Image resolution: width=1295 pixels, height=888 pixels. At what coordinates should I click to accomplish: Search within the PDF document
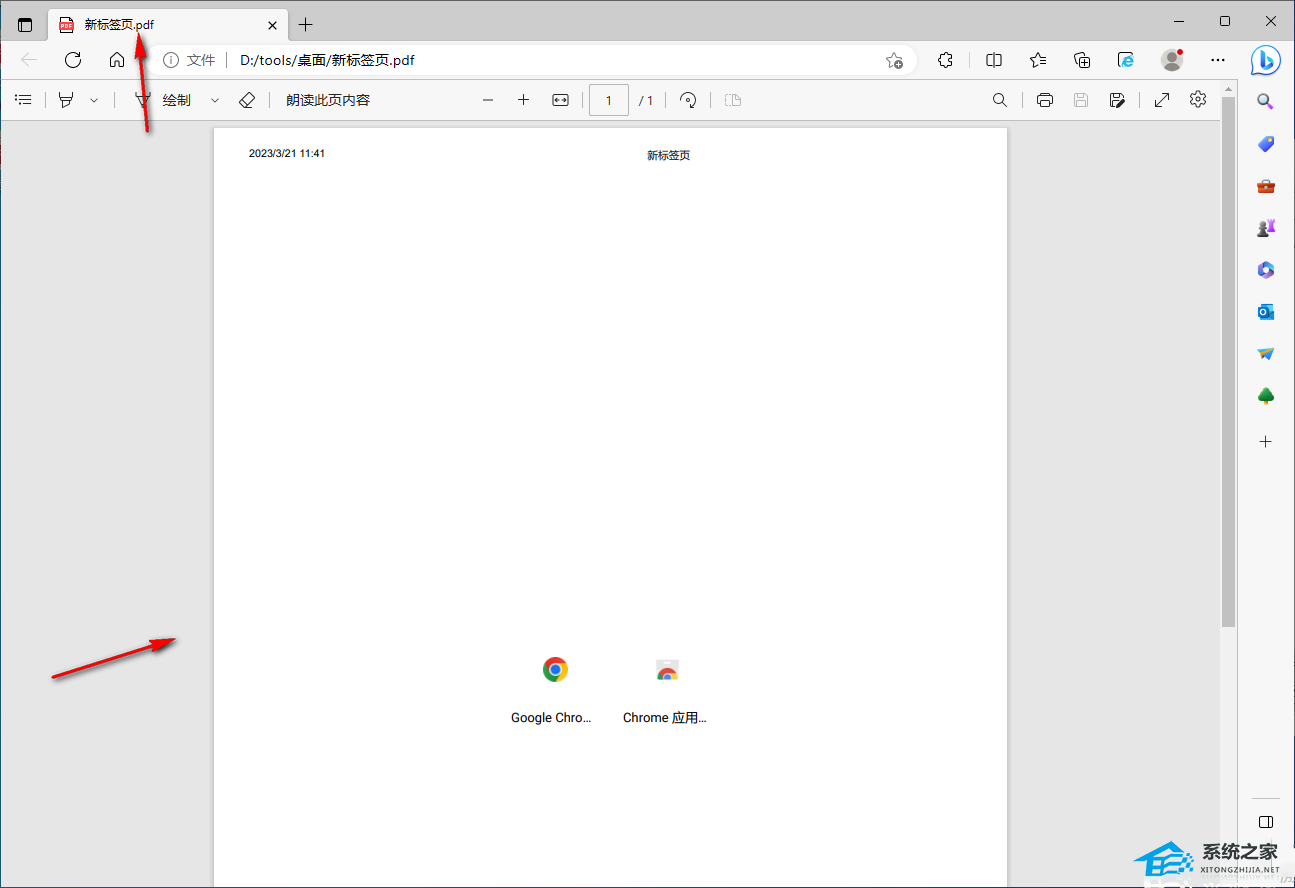(1000, 100)
